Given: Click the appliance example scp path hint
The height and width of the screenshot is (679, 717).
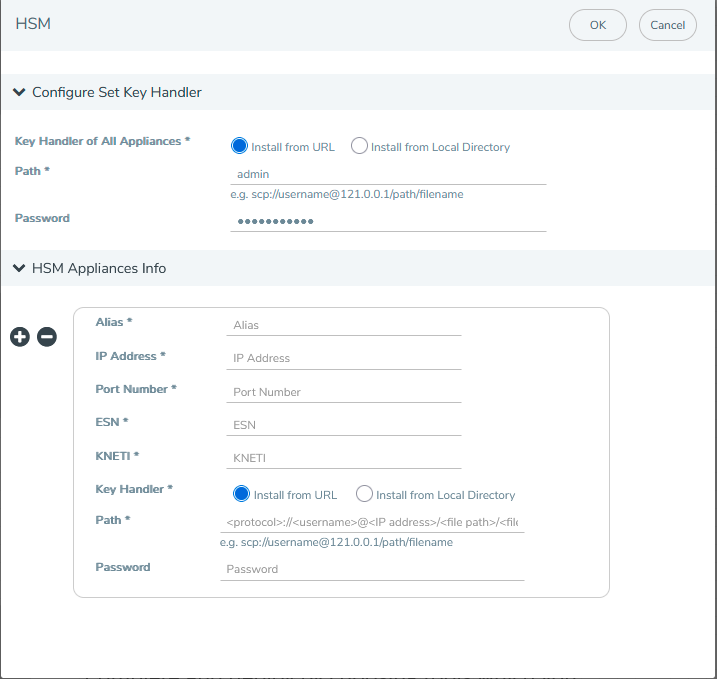Looking at the screenshot, I should point(337,543).
